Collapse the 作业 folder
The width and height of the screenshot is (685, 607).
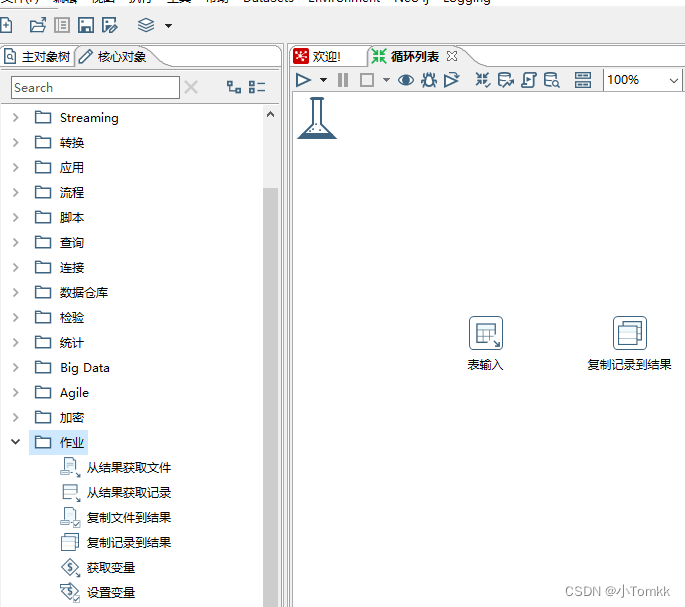tap(16, 442)
